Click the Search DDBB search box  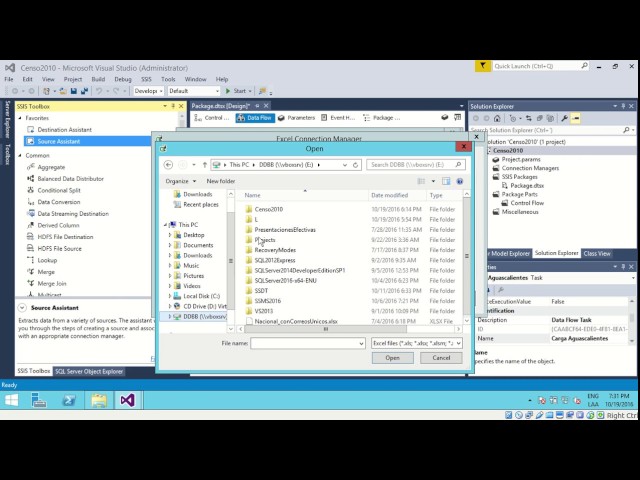(416, 164)
